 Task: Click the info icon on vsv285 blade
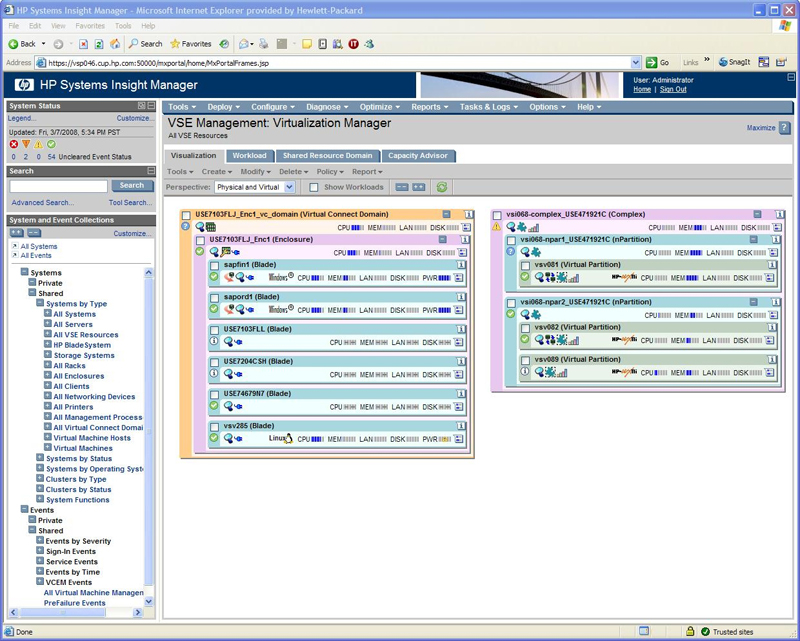pyautogui.click(x=461, y=426)
